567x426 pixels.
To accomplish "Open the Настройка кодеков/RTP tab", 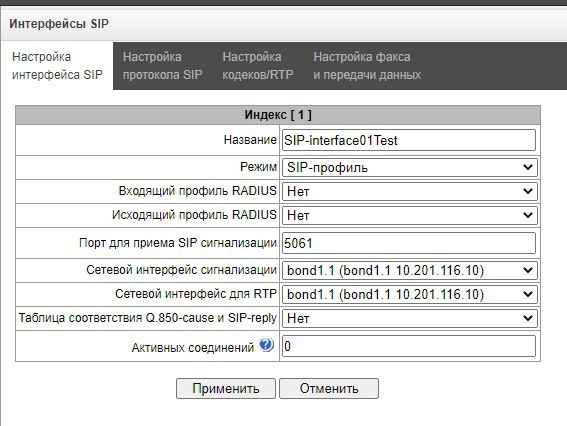I will (257, 65).
